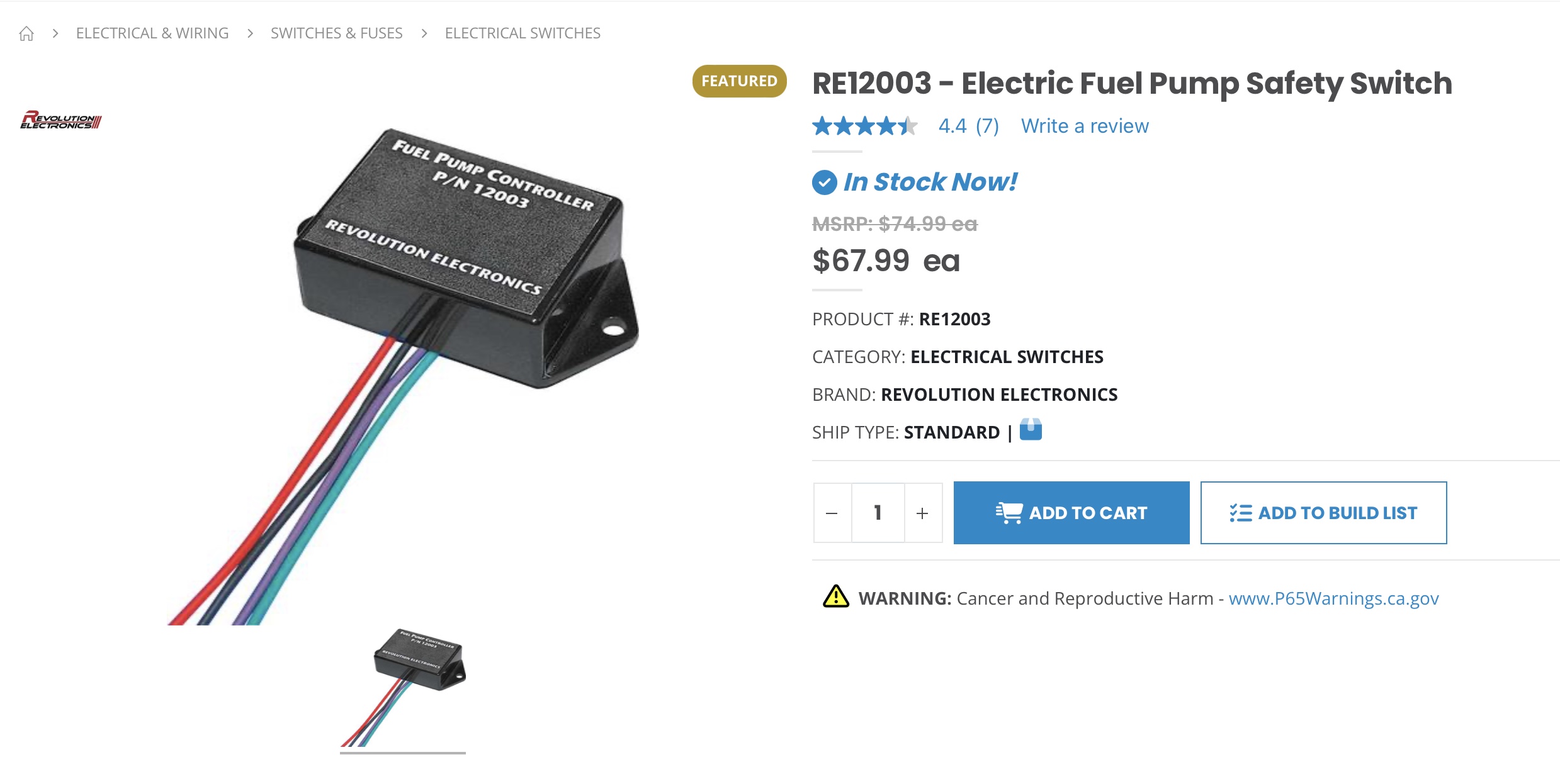Screen dimensions: 1560x784
Task: Open the 7 reviews rating count
Action: click(x=986, y=126)
